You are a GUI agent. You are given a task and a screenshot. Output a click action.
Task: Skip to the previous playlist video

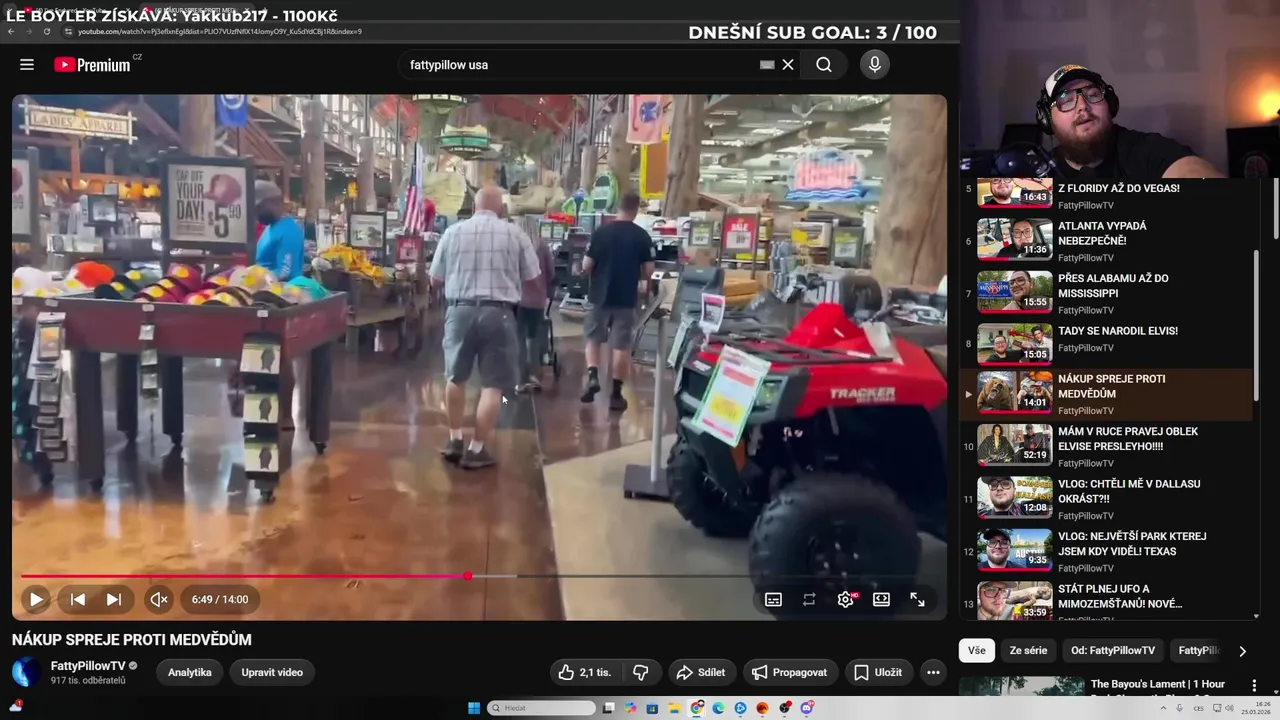(78, 599)
